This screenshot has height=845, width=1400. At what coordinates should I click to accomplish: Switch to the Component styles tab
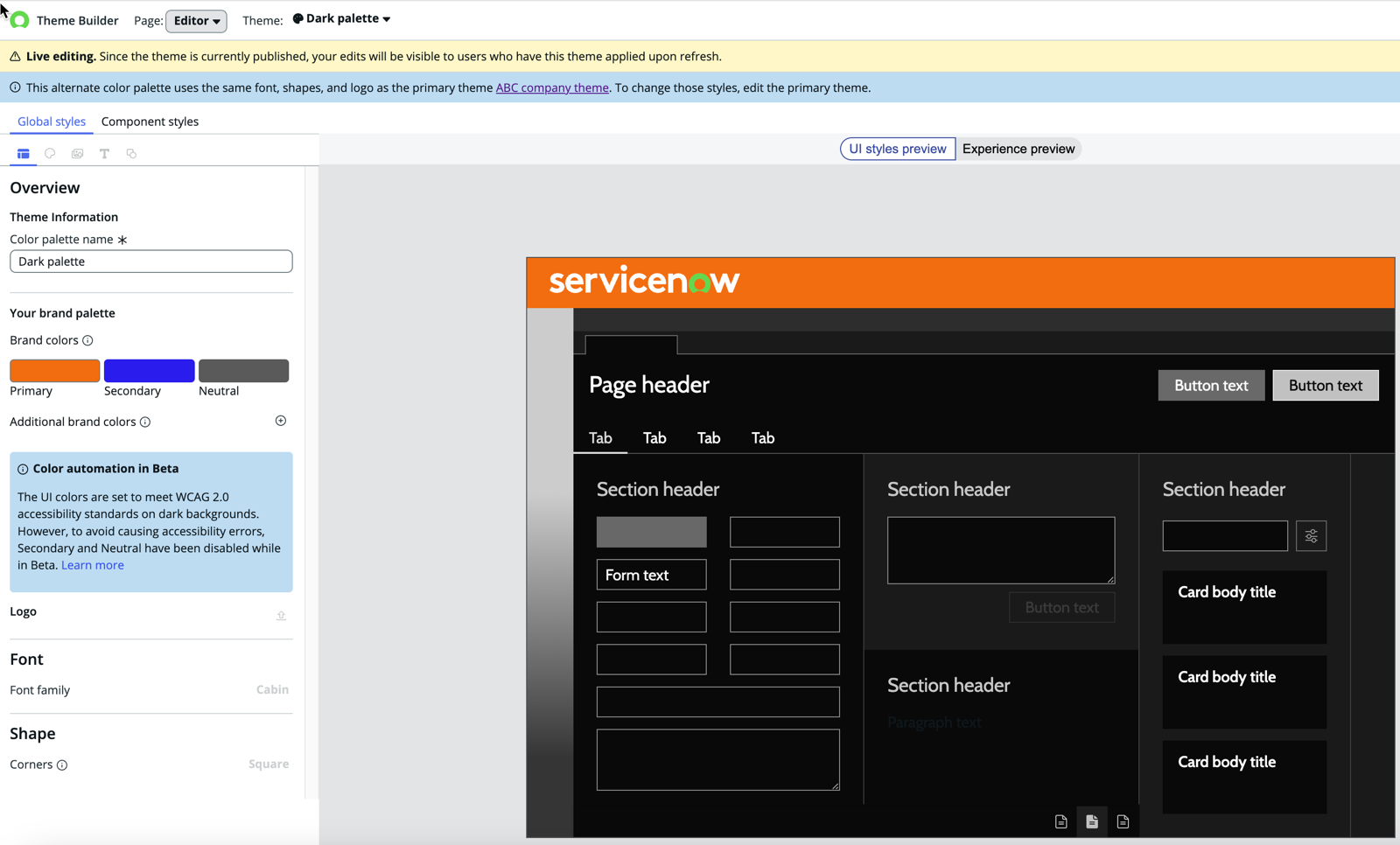coord(150,122)
